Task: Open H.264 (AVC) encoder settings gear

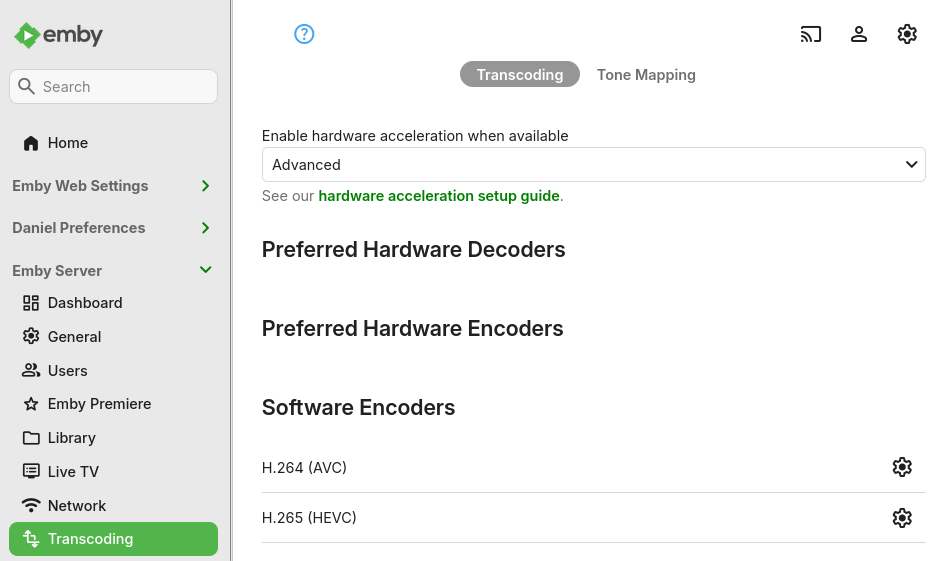Action: click(902, 467)
